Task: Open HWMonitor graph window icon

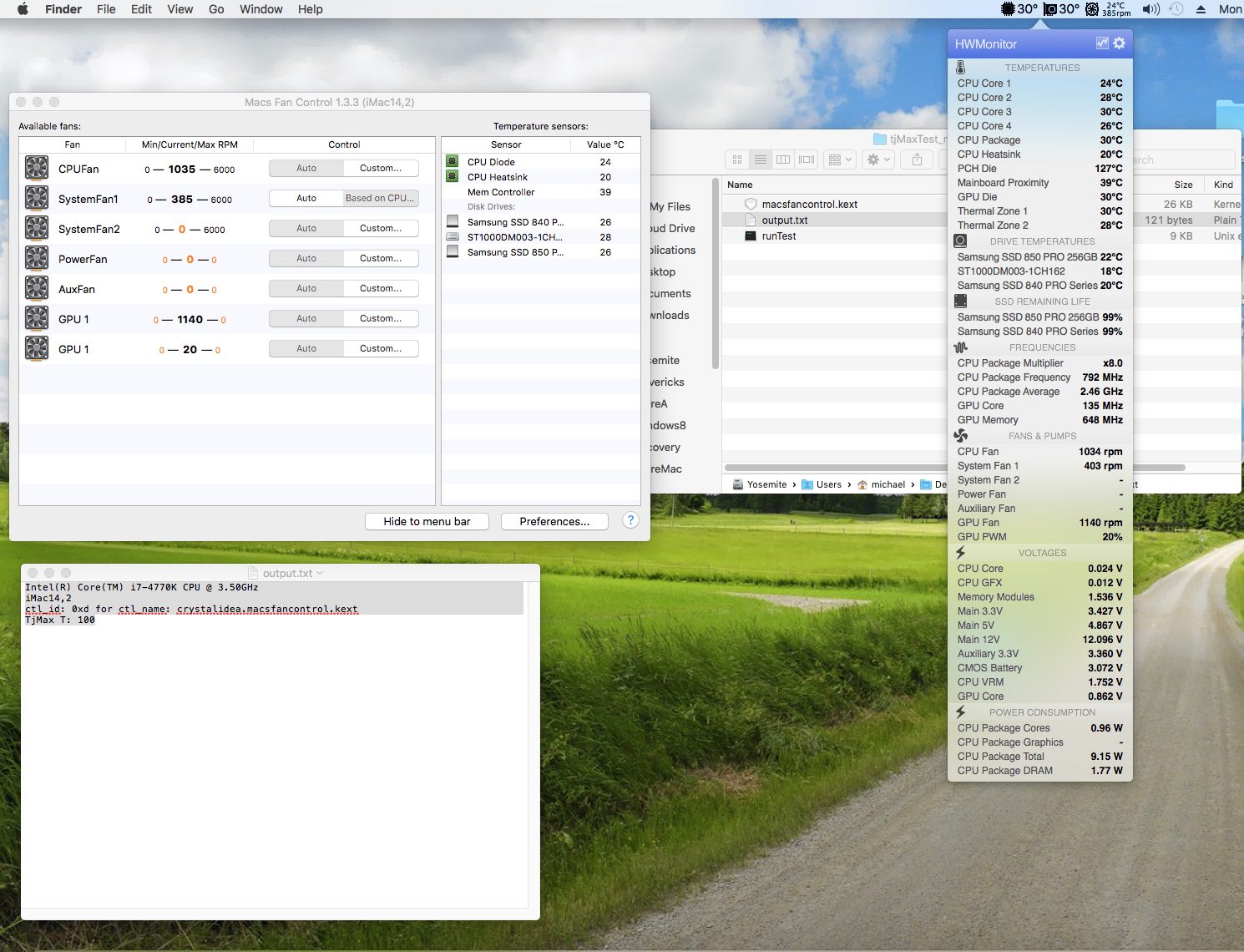Action: tap(1102, 43)
